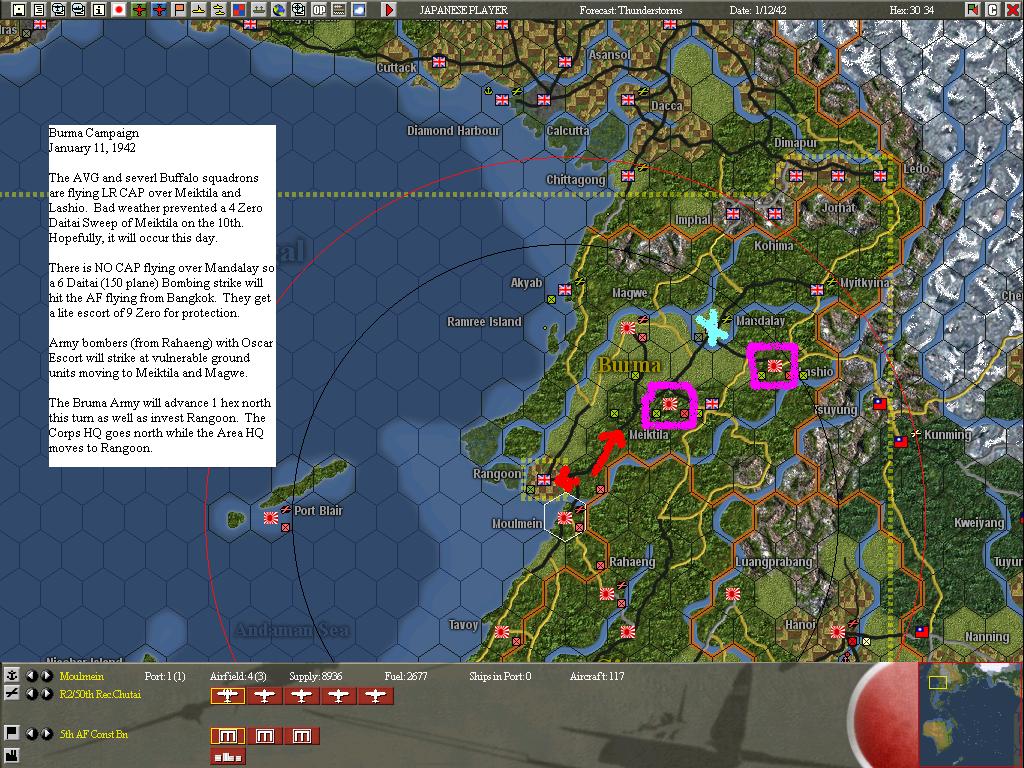Open the save game disk icon
This screenshot has width=1024, height=768.
(19, 9)
